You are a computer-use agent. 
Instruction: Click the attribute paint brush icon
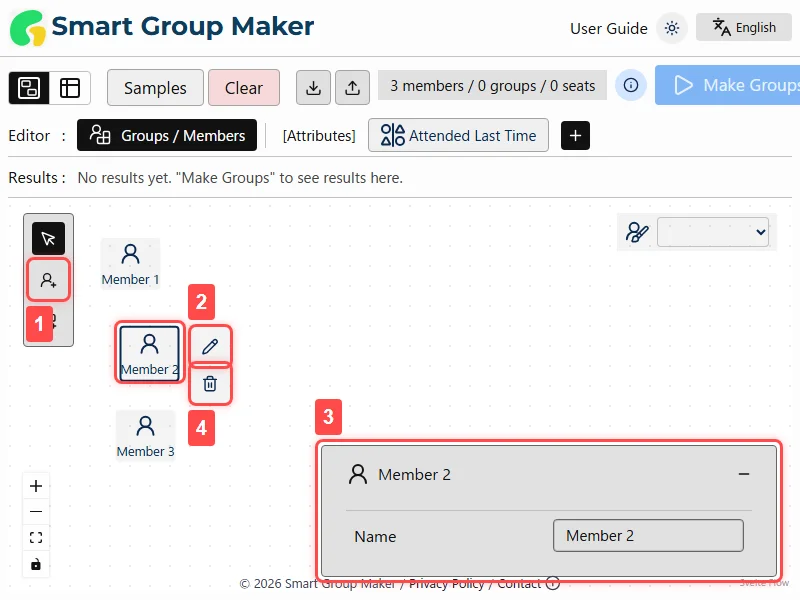(637, 232)
